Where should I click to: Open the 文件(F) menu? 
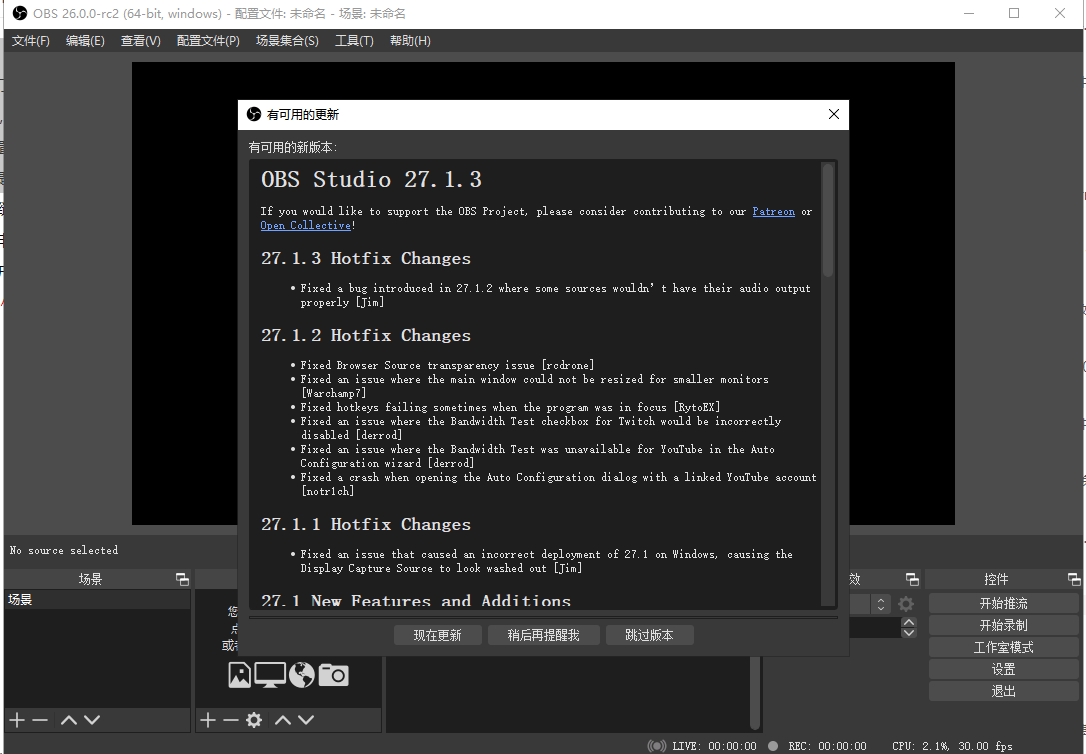30,41
